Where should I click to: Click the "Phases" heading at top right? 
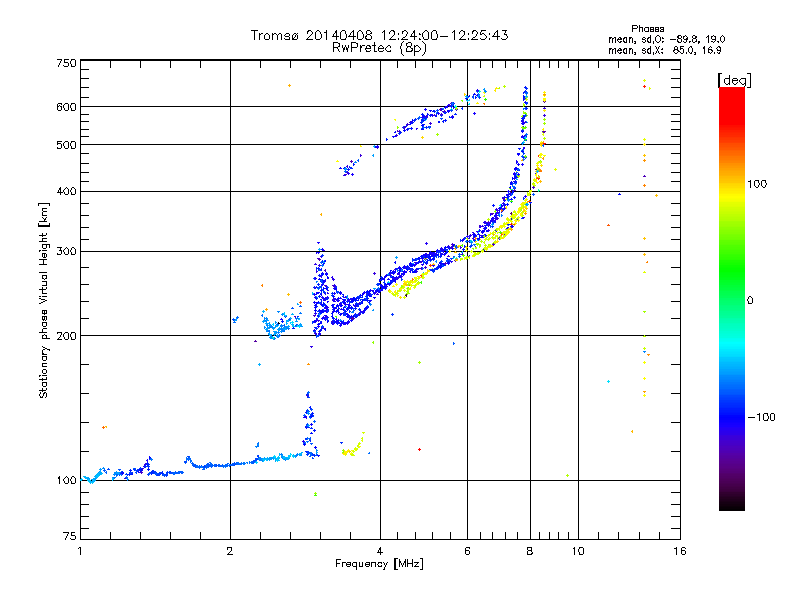tap(647, 29)
